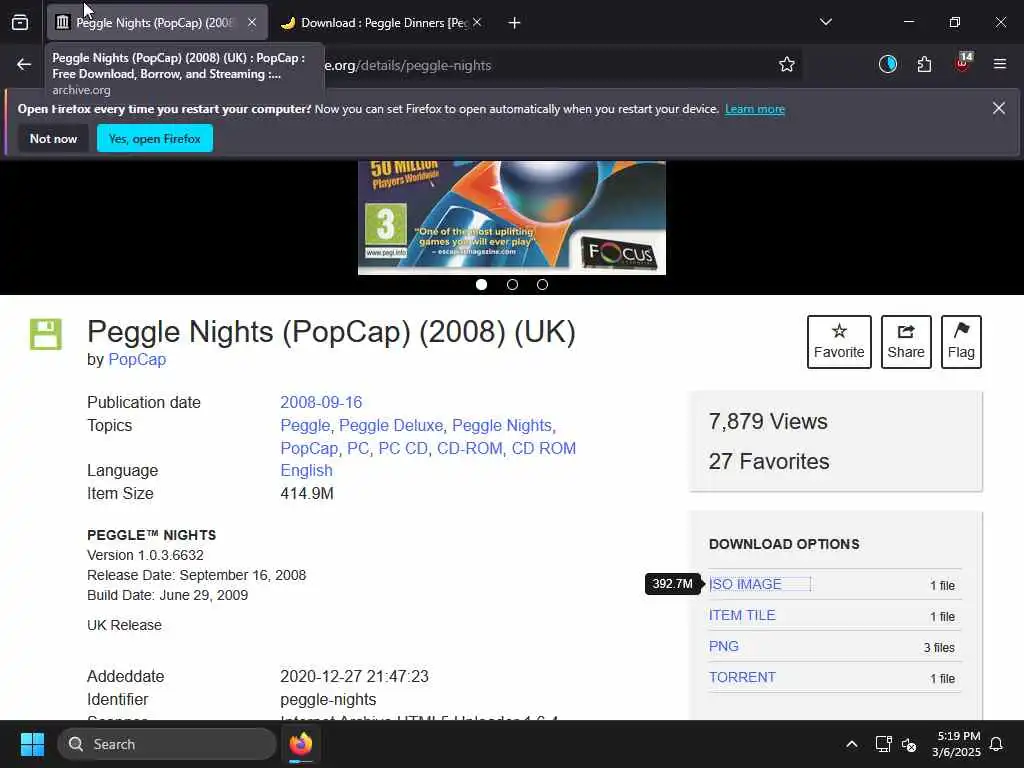Open the English language link
This screenshot has width=1024, height=768.
click(306, 471)
